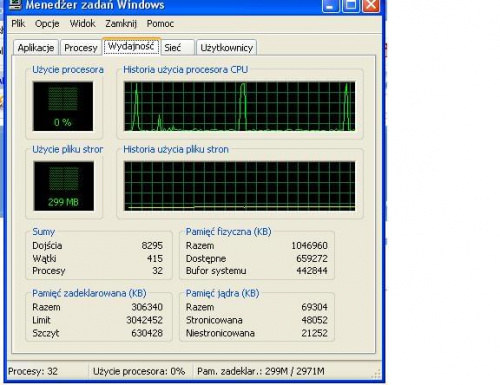Click the CPU usage history graph
The height and width of the screenshot is (385, 500).
(x=239, y=106)
